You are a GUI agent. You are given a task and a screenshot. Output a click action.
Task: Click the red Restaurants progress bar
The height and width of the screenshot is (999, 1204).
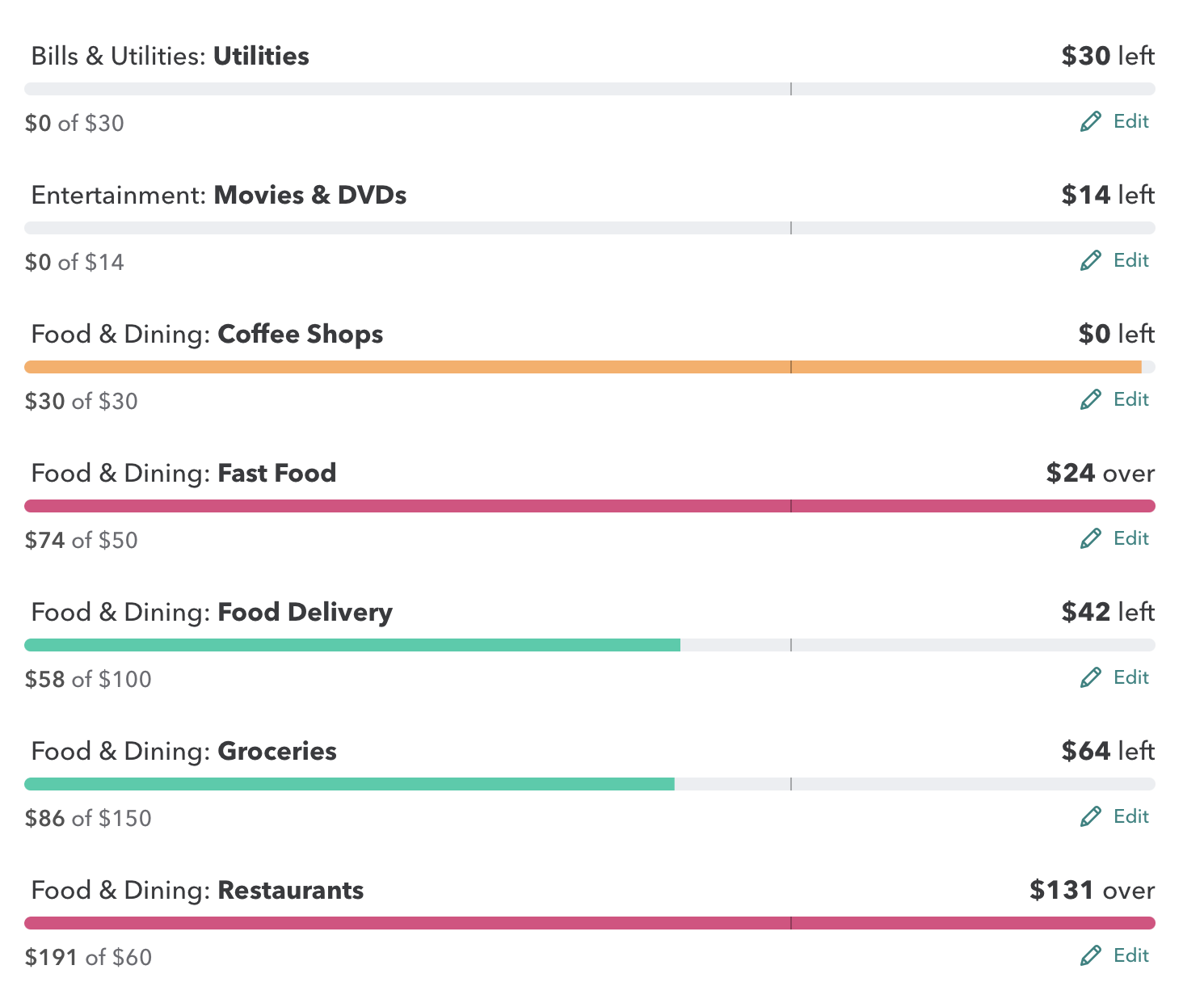pyautogui.click(x=590, y=923)
